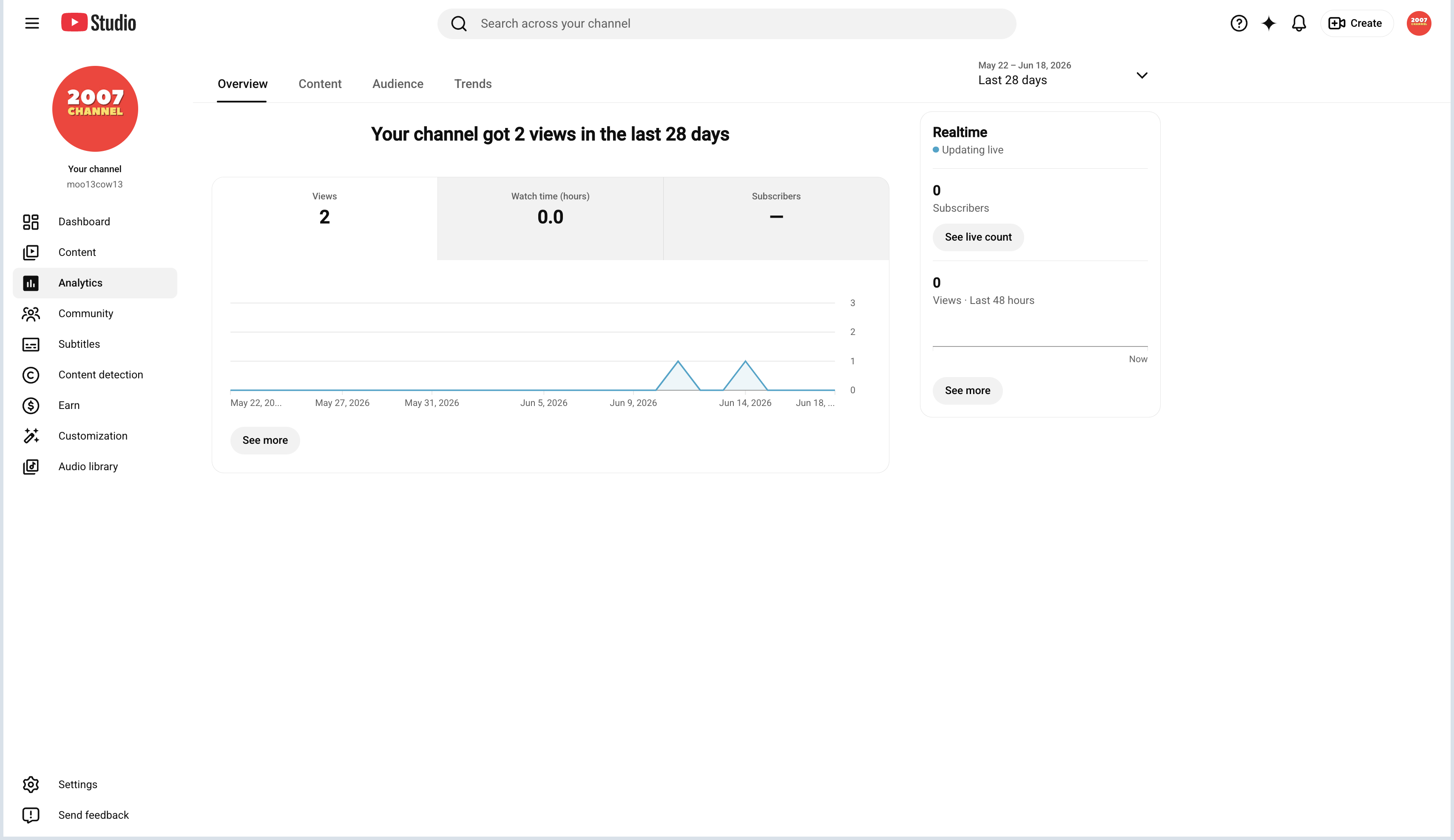
Task: Click the Settings gear icon
Action: click(x=31, y=784)
